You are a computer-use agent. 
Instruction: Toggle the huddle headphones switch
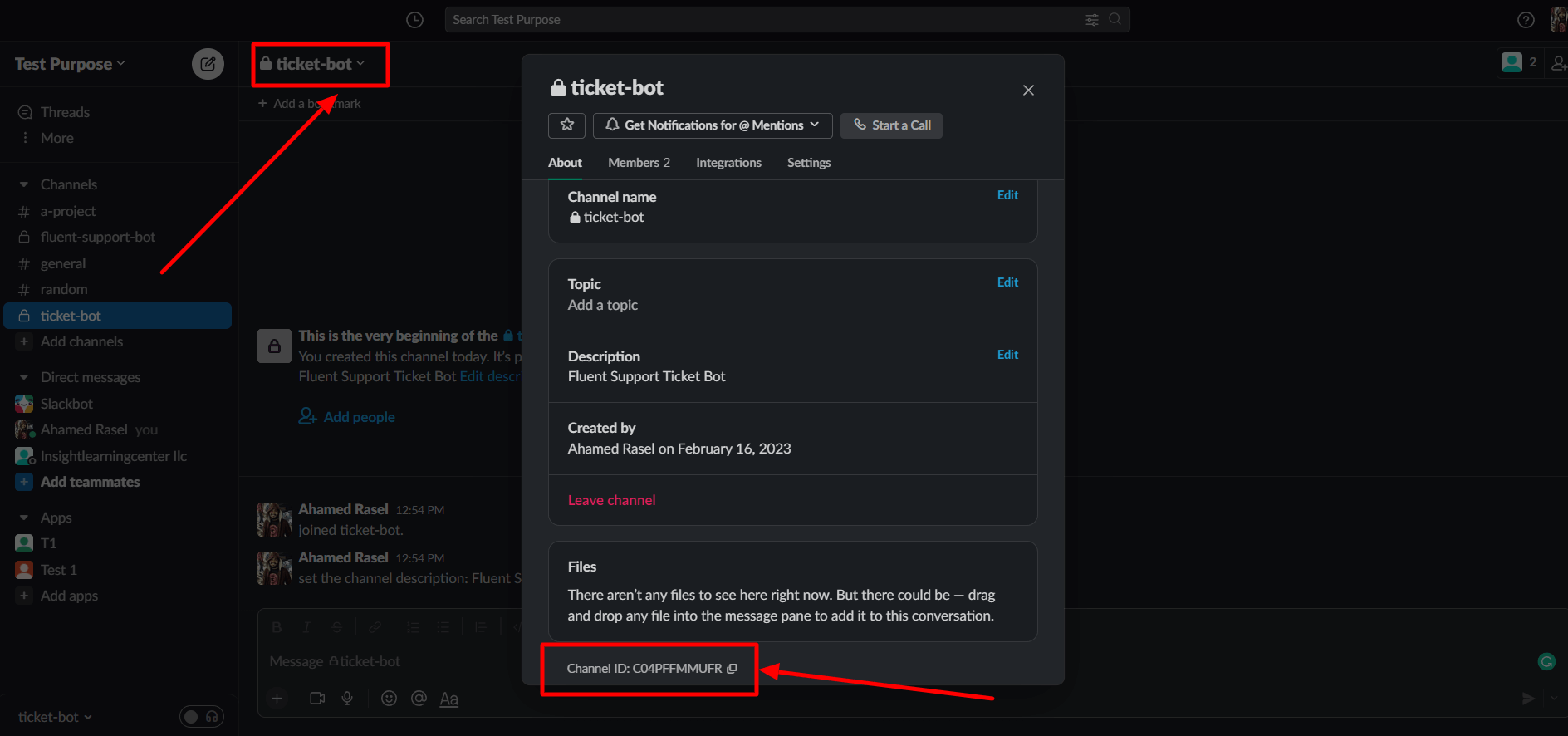pos(202,717)
